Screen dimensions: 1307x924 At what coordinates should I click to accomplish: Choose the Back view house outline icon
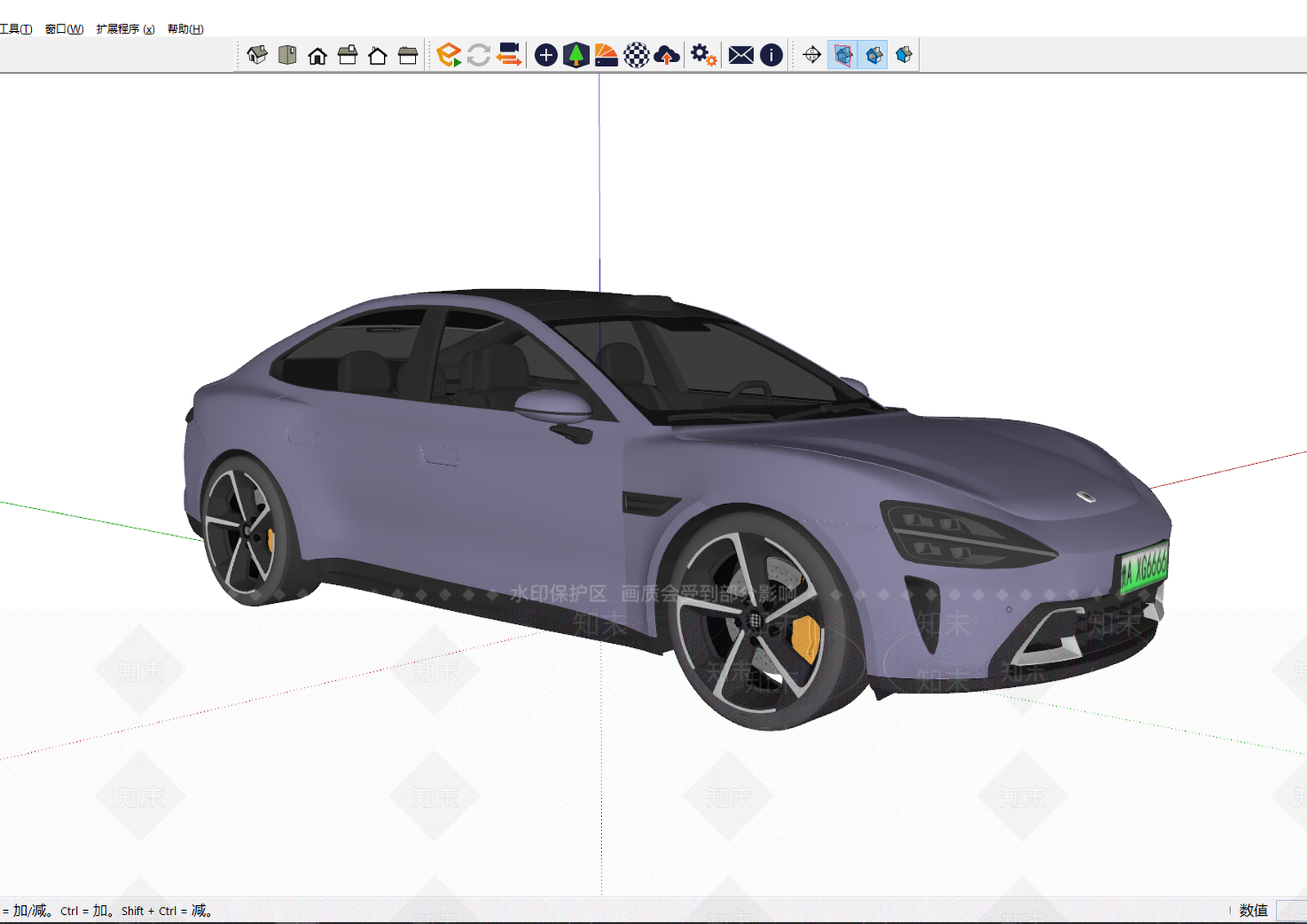(x=377, y=56)
